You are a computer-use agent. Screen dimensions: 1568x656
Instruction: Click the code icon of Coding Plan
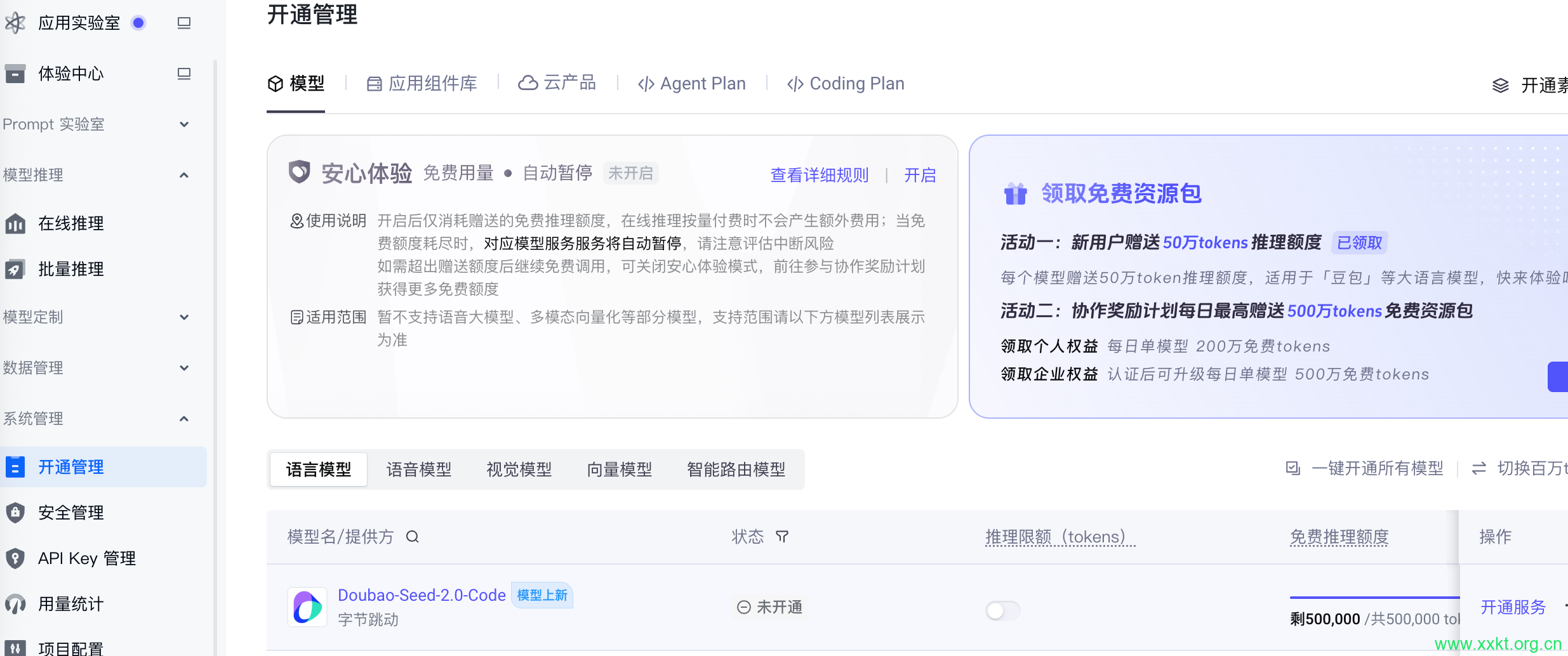click(x=795, y=84)
